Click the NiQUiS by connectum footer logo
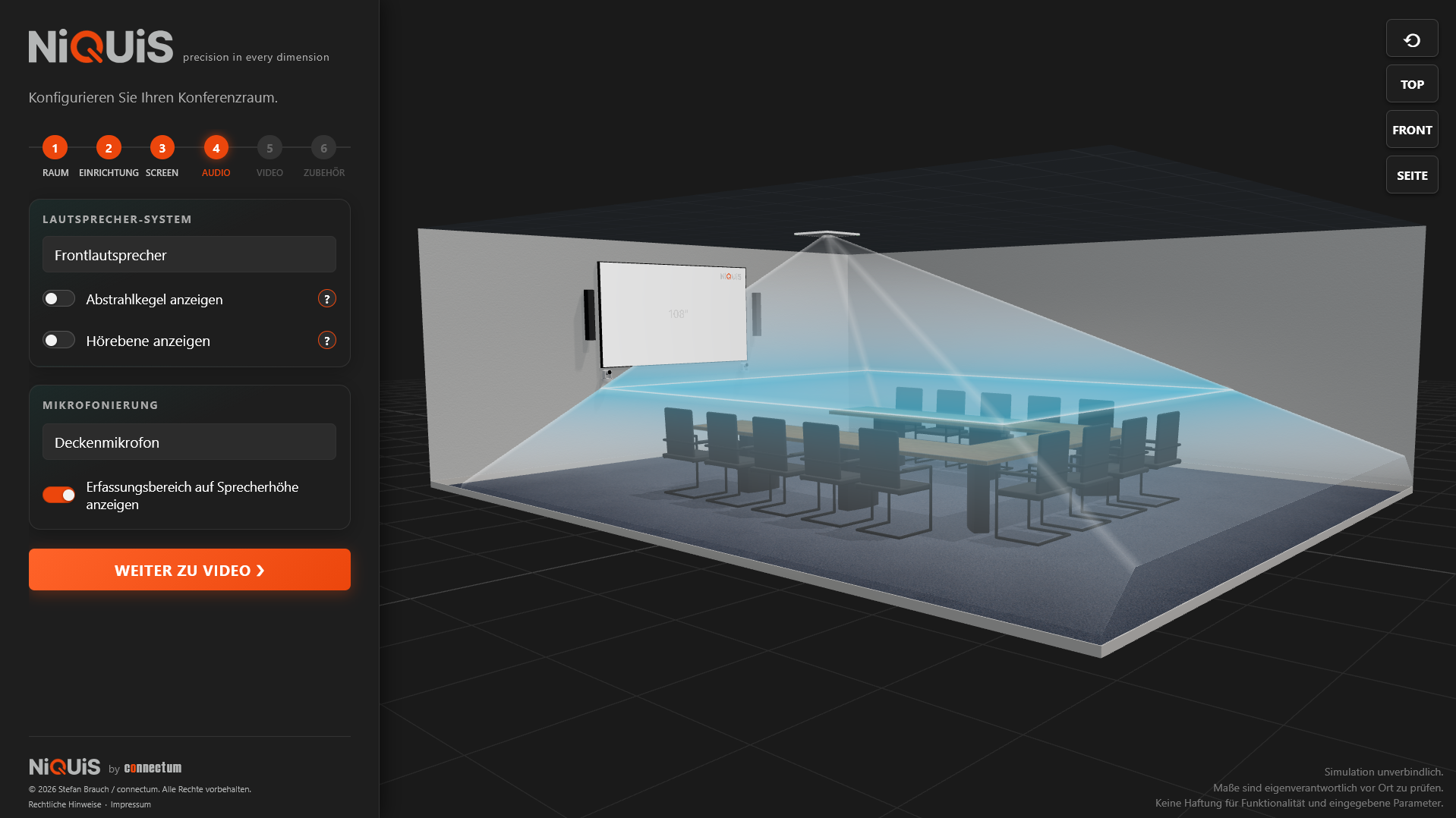1456x818 pixels. (105, 767)
